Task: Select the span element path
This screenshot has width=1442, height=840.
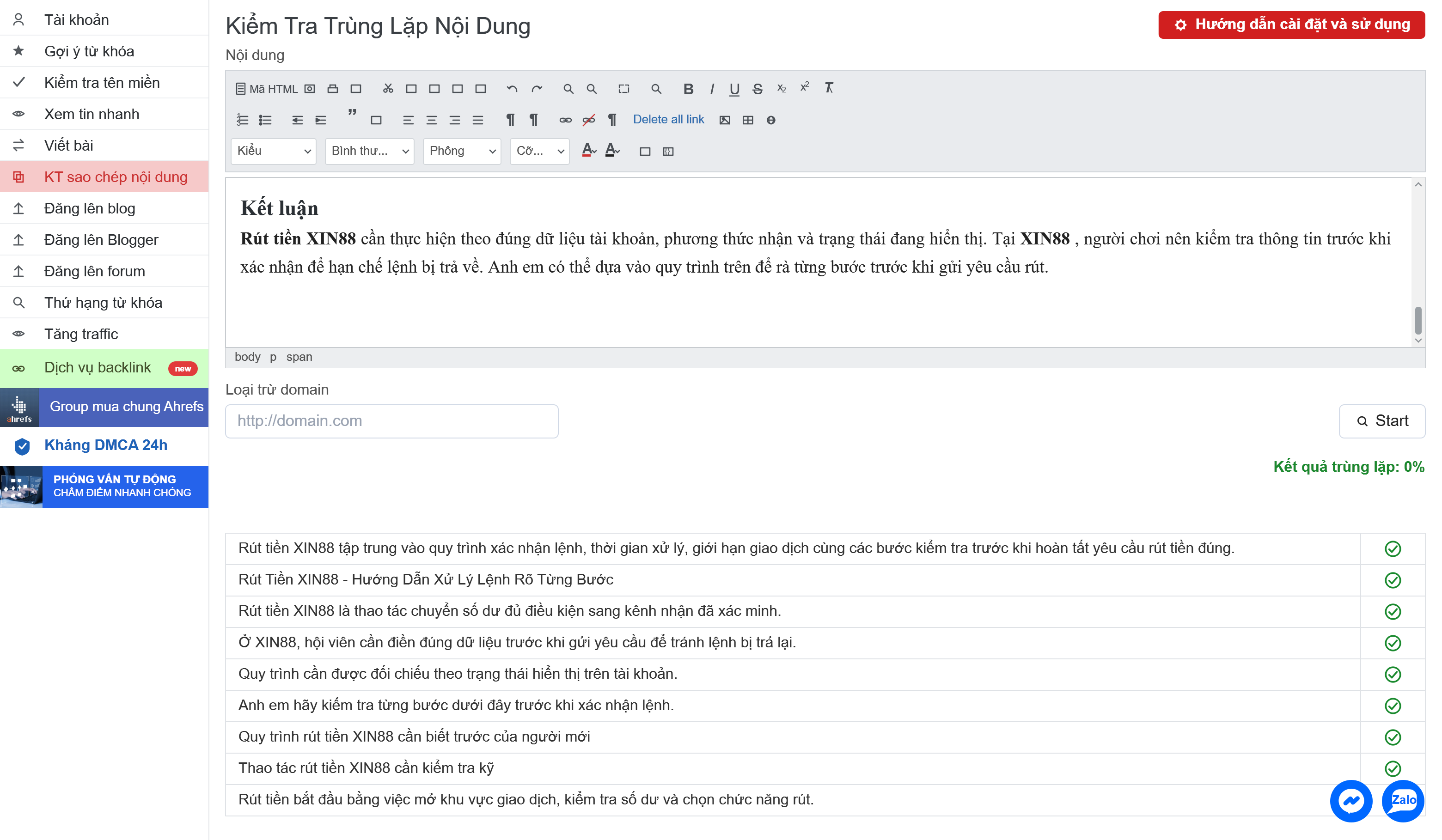Action: 299,357
